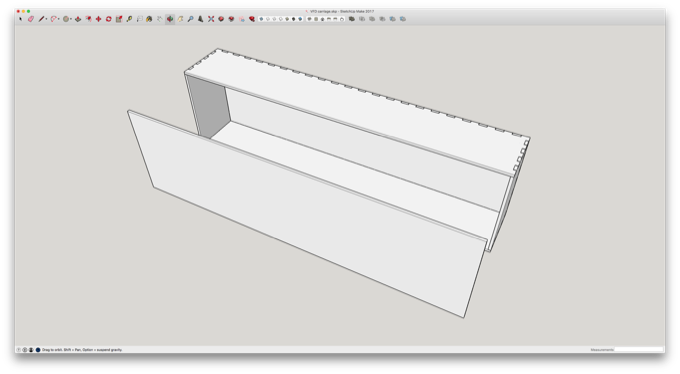Click the first status bar icon
This screenshot has height=374, width=680.
tap(18, 350)
